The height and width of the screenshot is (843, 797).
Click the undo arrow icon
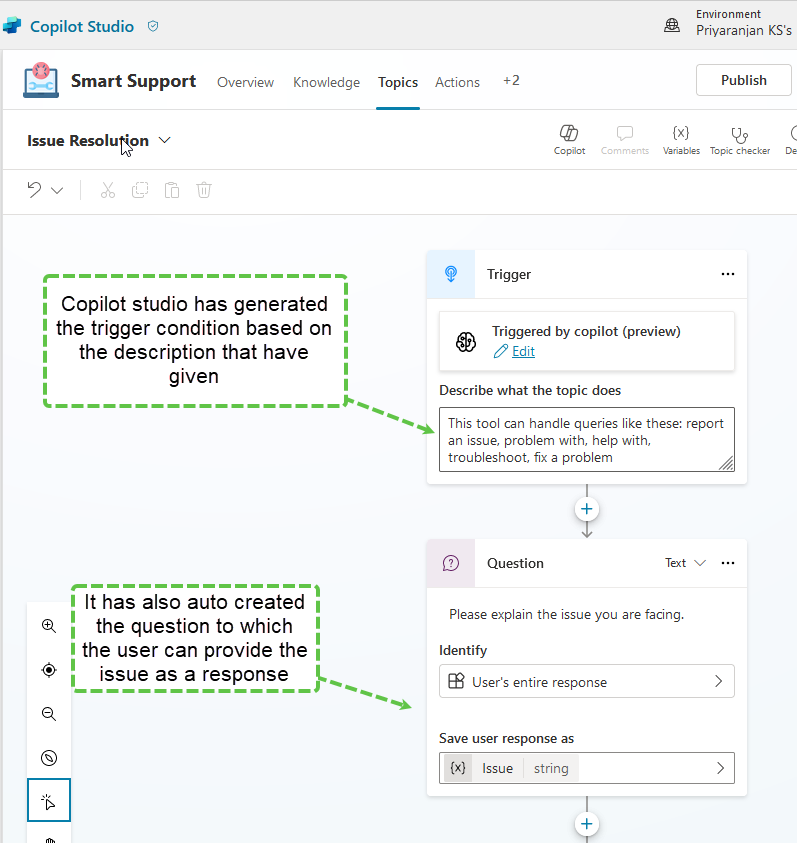click(x=35, y=190)
